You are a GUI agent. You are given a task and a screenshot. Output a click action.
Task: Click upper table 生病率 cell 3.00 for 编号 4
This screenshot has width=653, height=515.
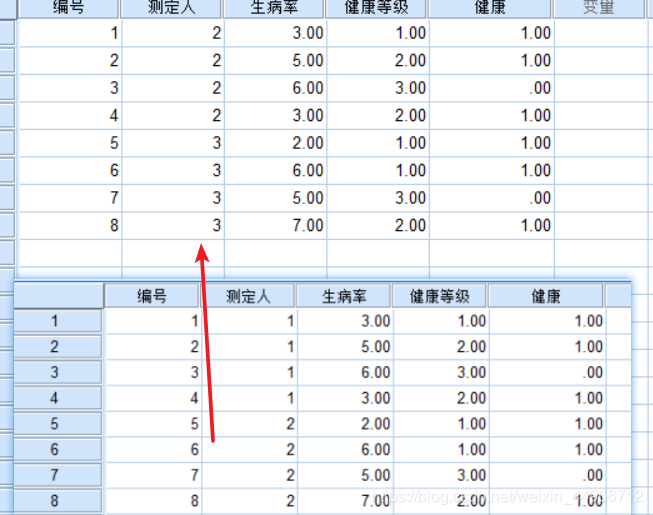pyautogui.click(x=275, y=116)
